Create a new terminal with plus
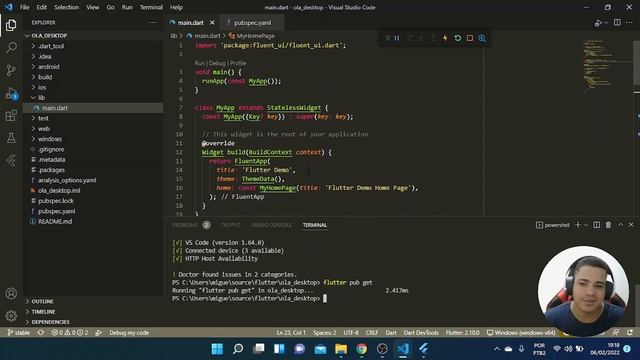Image resolution: width=640 pixels, height=360 pixels. coord(578,225)
